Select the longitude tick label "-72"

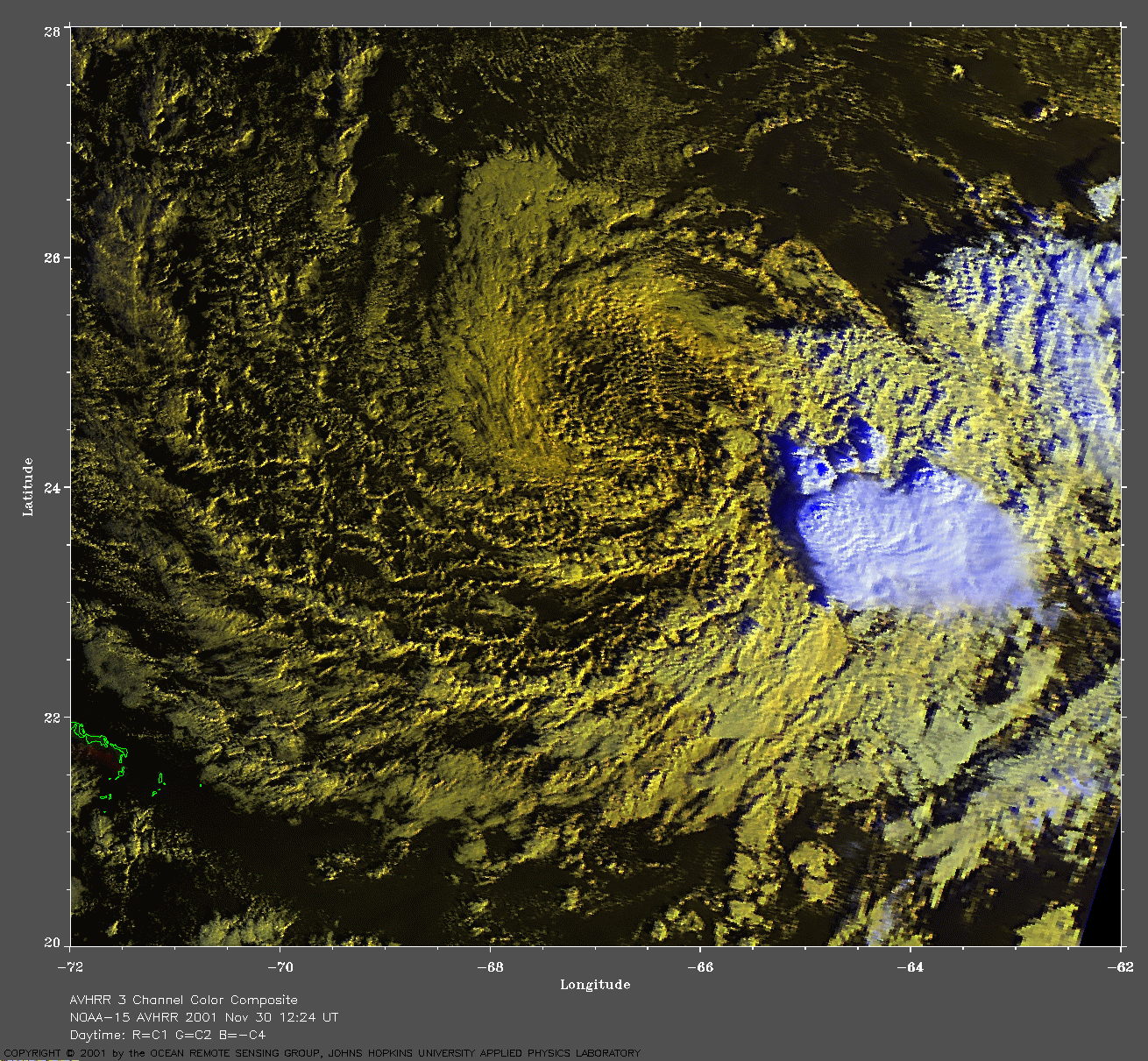(69, 967)
